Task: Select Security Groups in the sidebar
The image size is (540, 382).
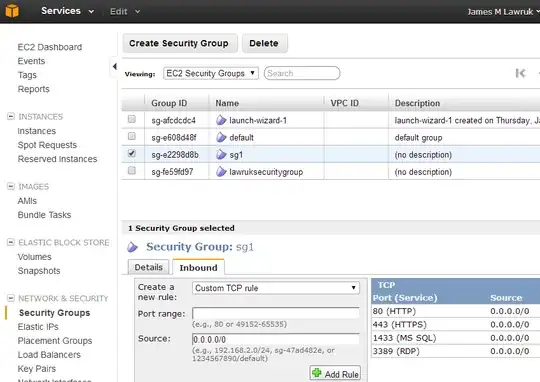Action: click(x=54, y=313)
